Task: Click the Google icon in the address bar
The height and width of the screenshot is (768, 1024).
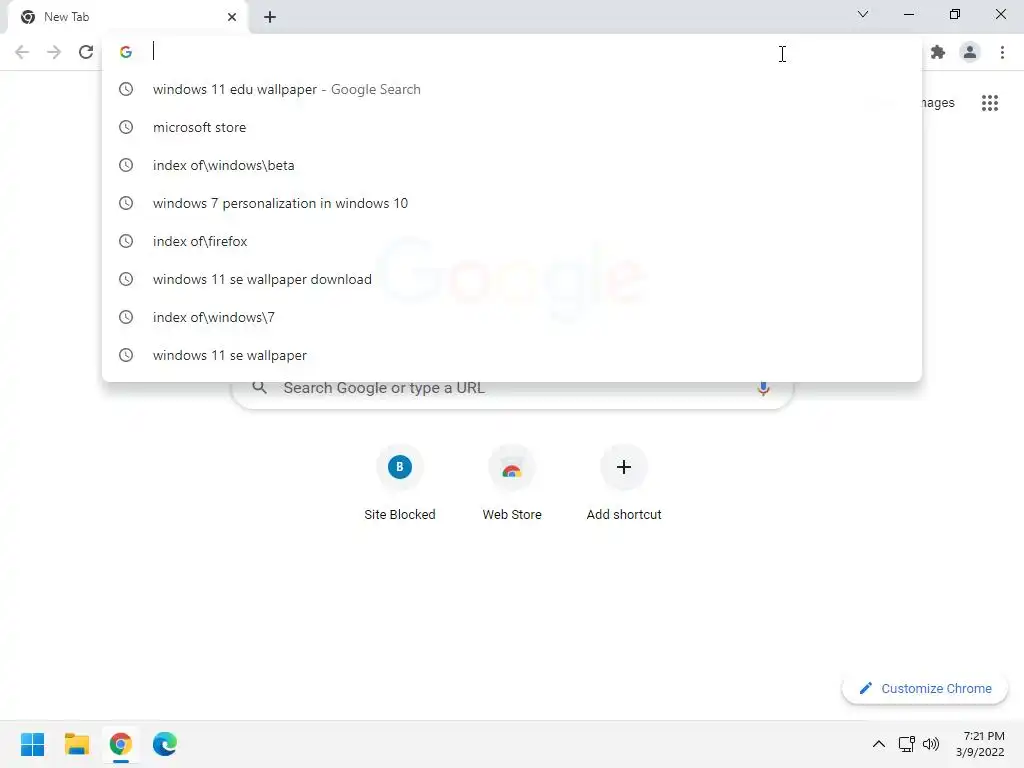Action: click(126, 52)
